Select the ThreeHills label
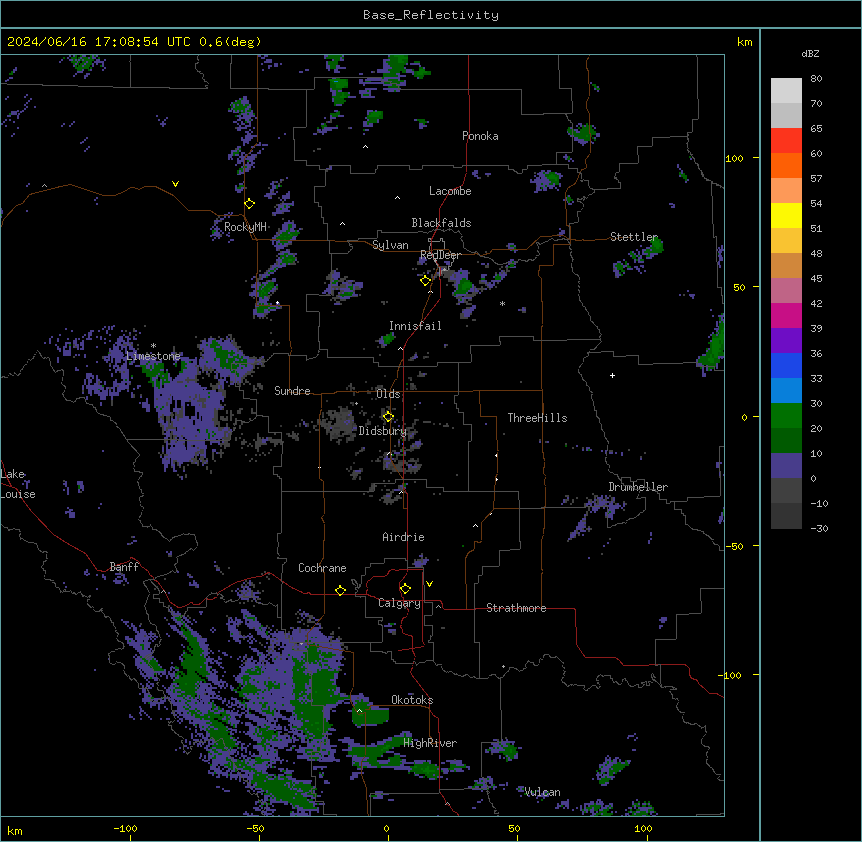Viewport: 862px width, 842px height. point(537,418)
